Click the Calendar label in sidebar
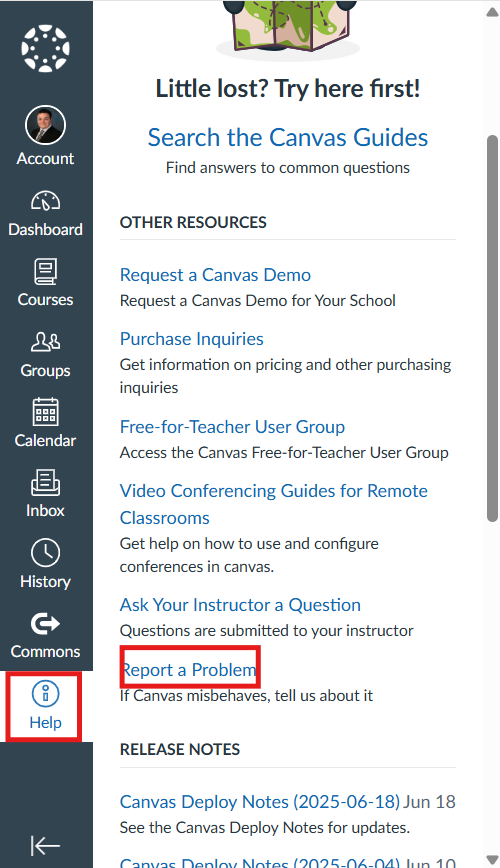 click(45, 441)
